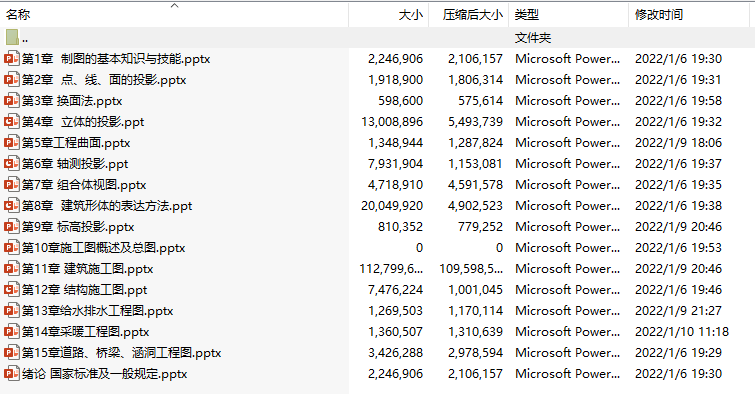
Task: Click the size value 7,476,224
Action: point(396,289)
